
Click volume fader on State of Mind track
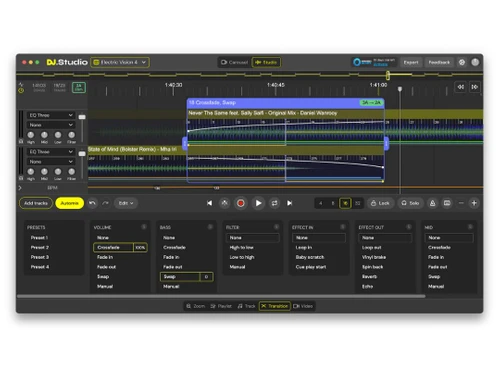[x=82, y=154]
